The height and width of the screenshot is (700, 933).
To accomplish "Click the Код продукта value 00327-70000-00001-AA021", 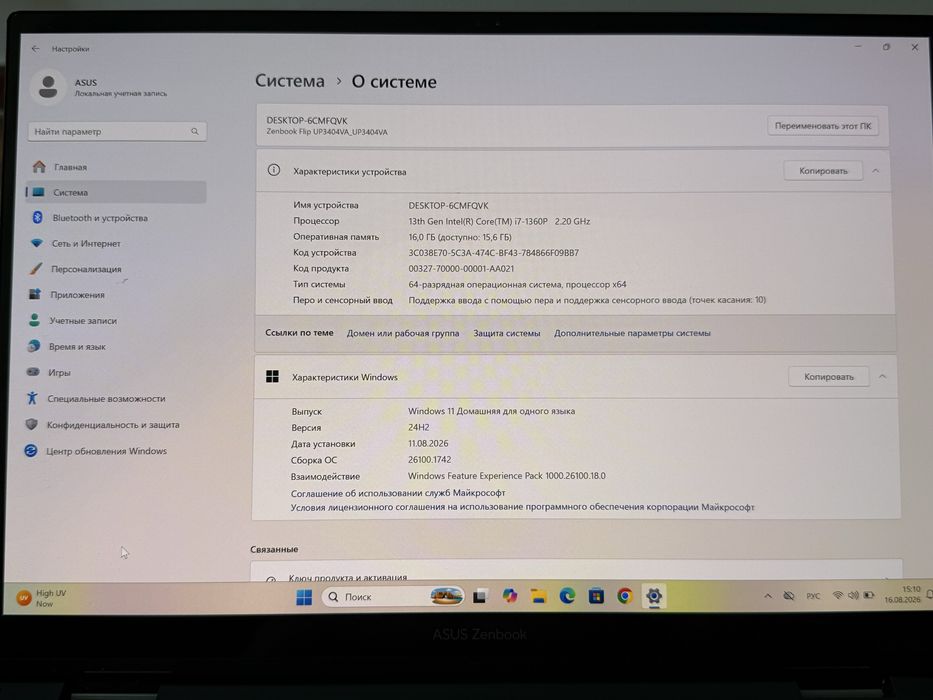I will click(461, 269).
